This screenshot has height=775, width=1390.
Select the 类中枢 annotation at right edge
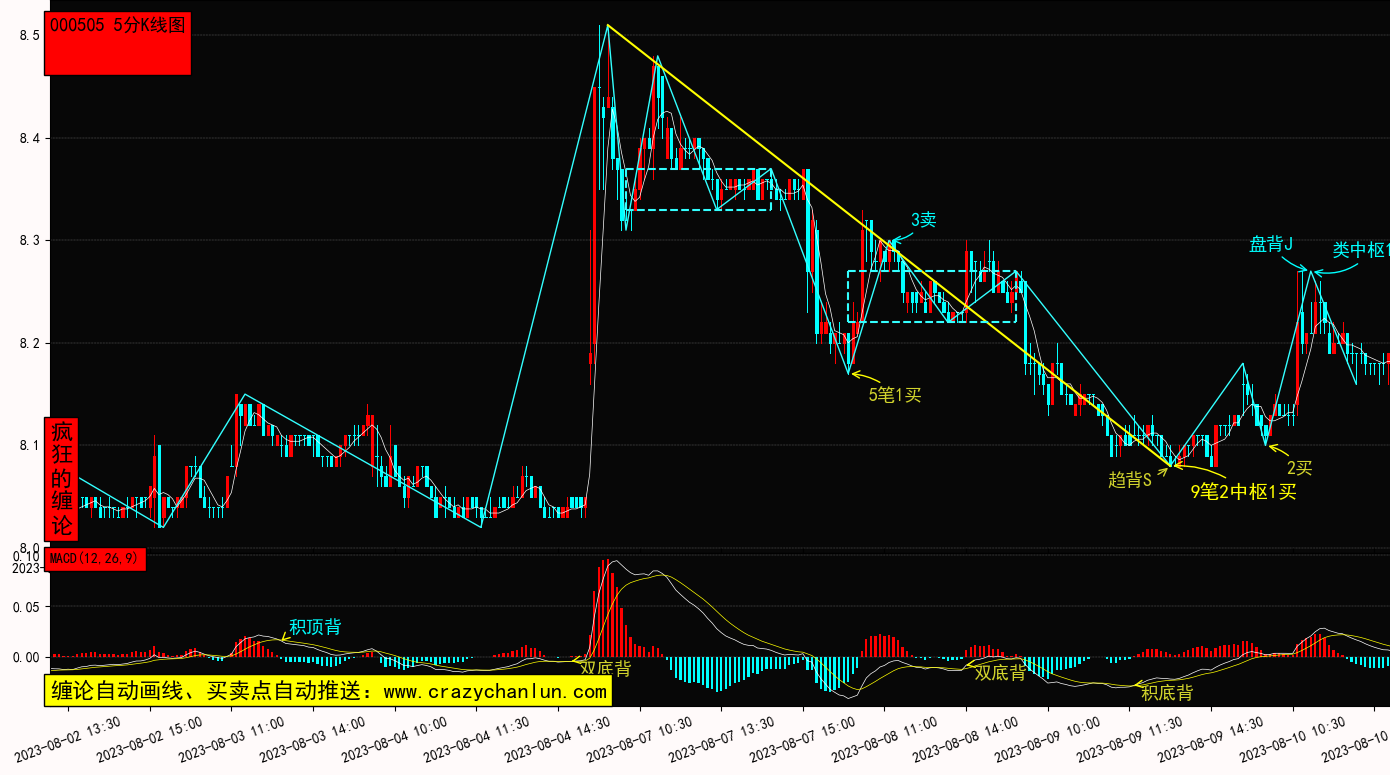(x=1360, y=250)
